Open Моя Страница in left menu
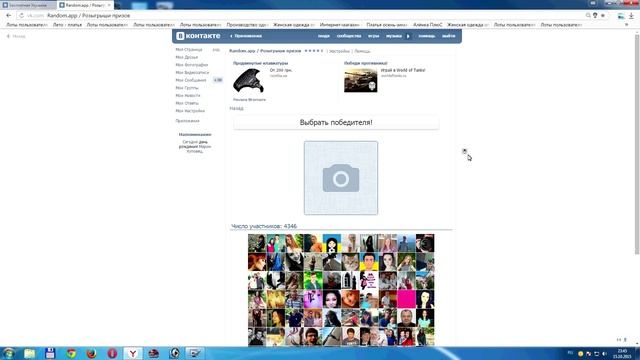Screen dimensions: 640x360 click(189, 49)
